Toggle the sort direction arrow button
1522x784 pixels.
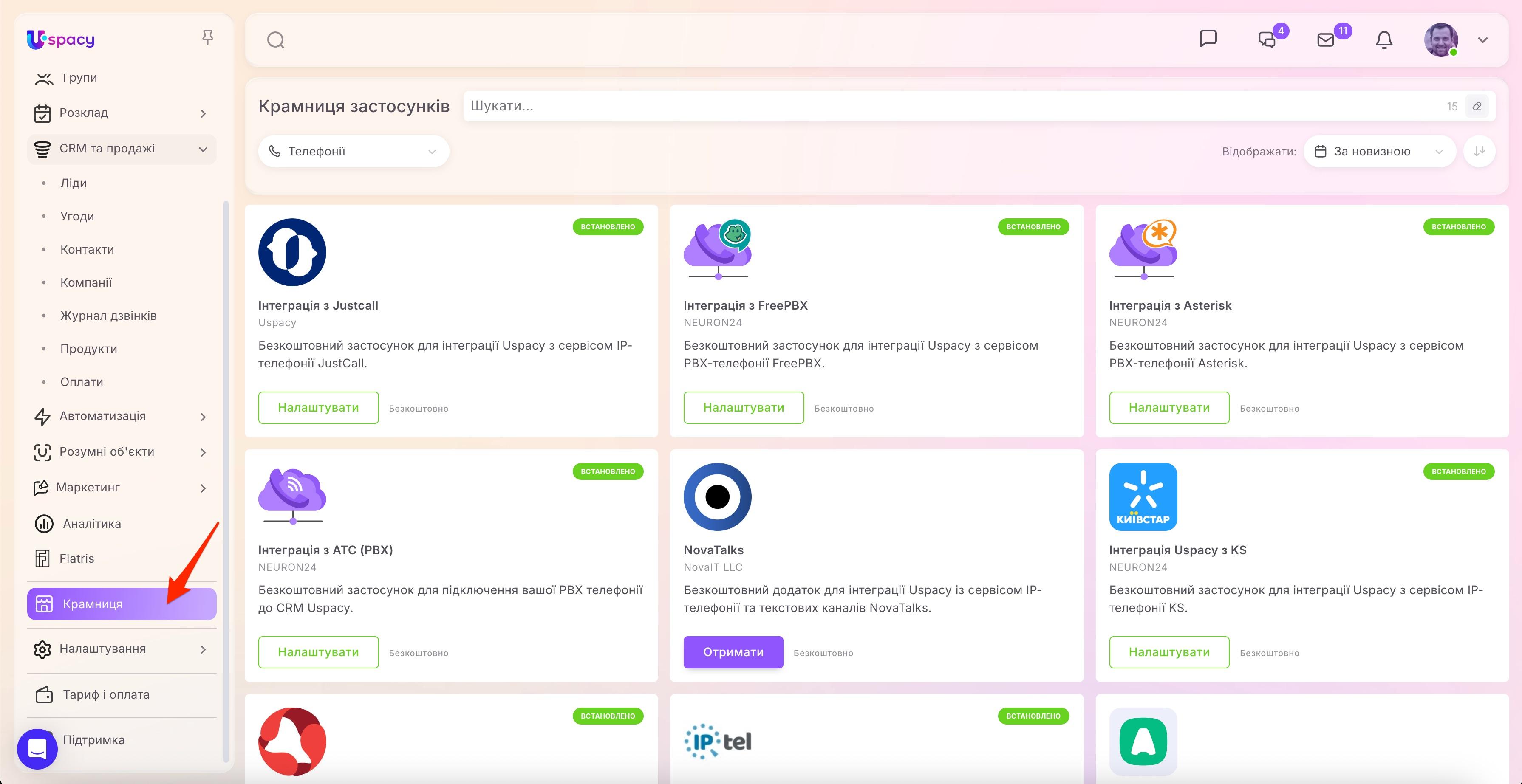pyautogui.click(x=1480, y=151)
